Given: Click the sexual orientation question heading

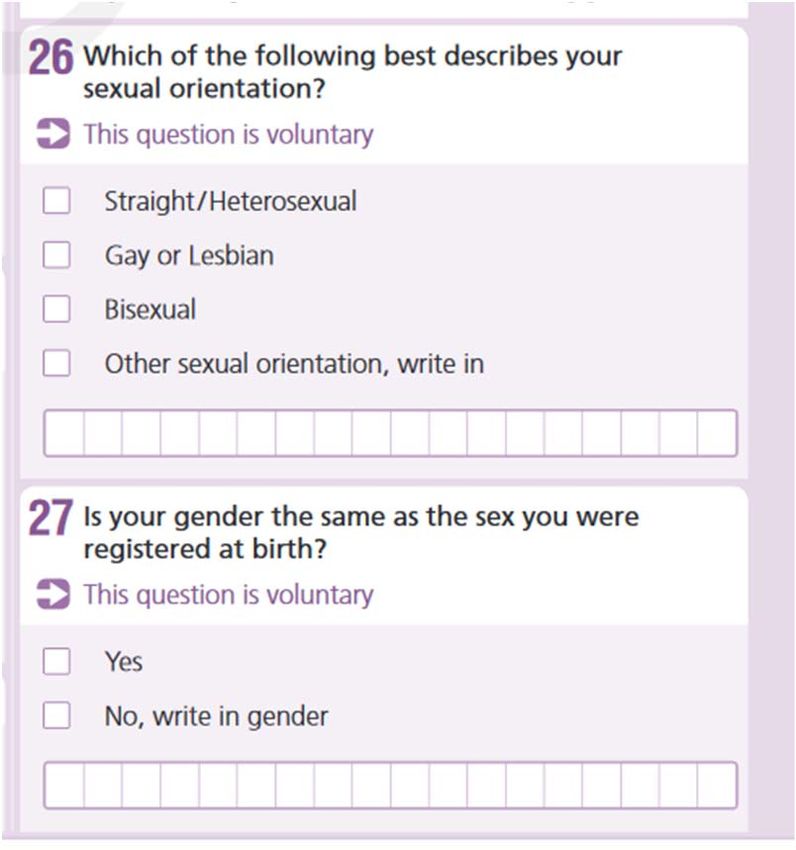Looking at the screenshot, I should tap(352, 72).
